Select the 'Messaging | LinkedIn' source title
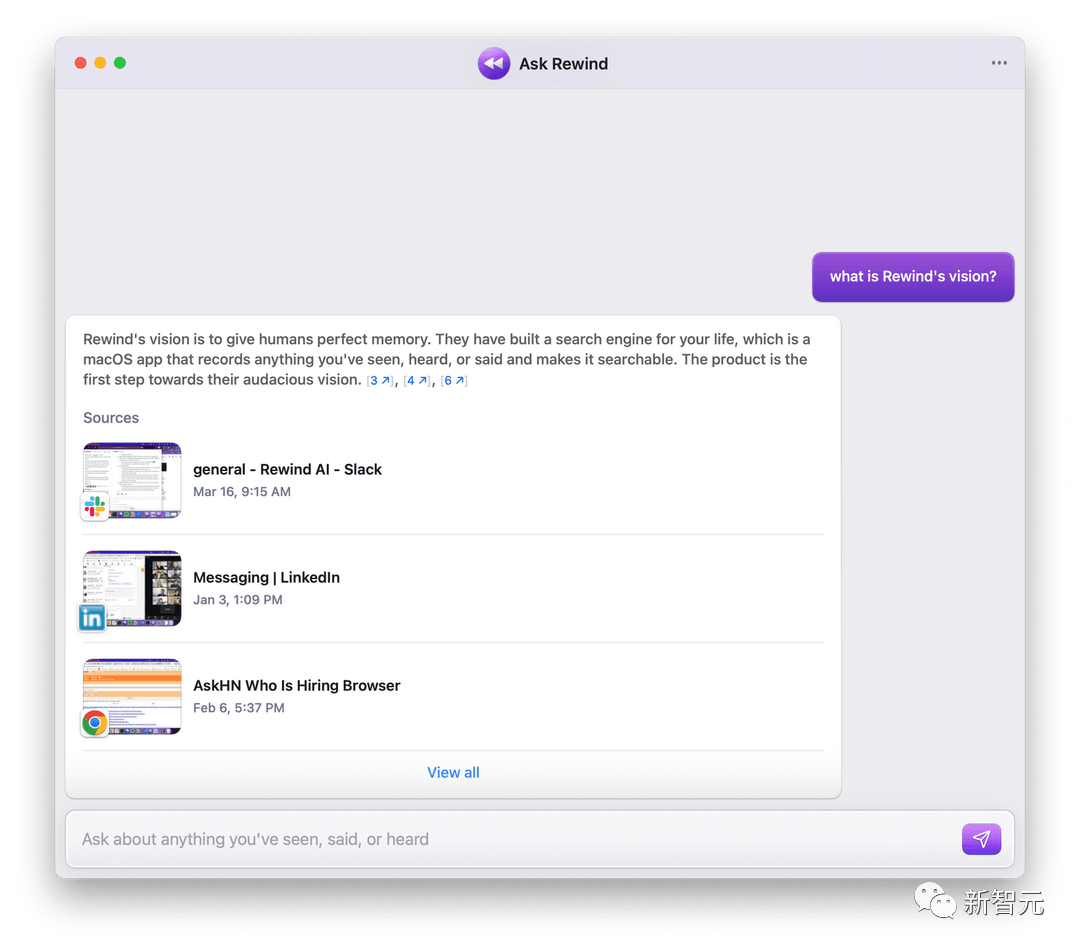The height and width of the screenshot is (951, 1080). click(x=267, y=578)
